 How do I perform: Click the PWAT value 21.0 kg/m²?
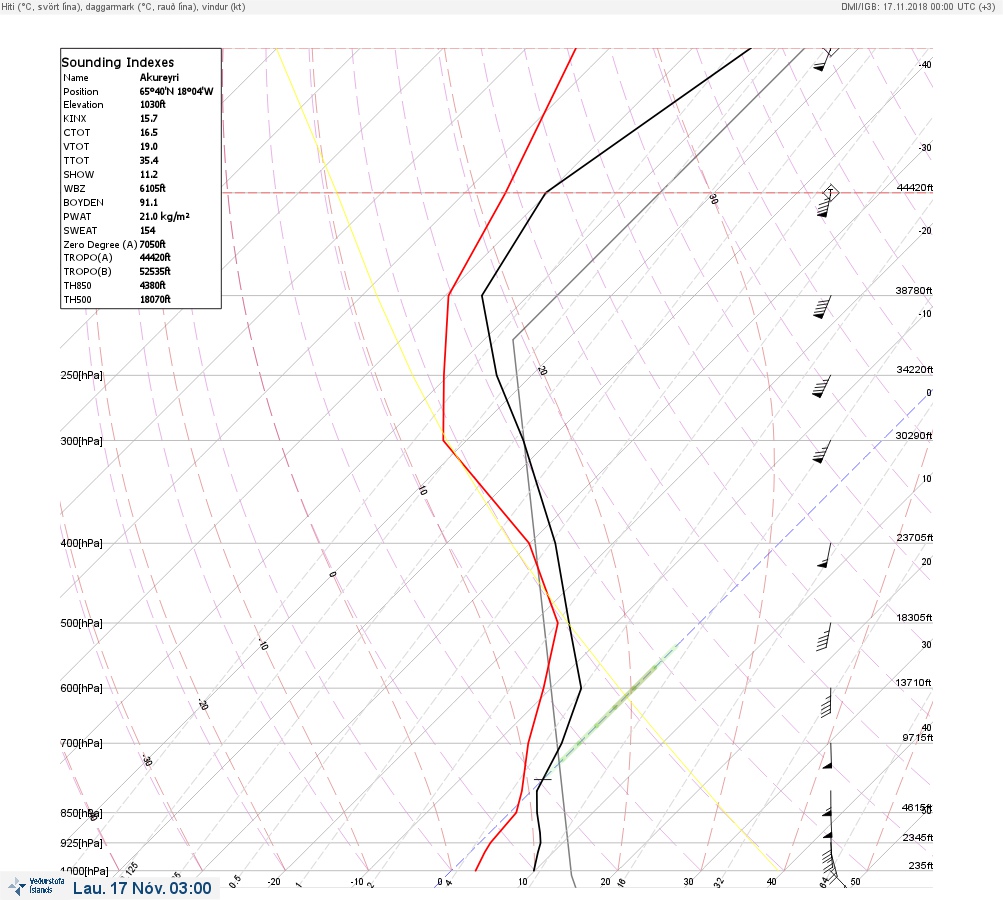coord(164,216)
